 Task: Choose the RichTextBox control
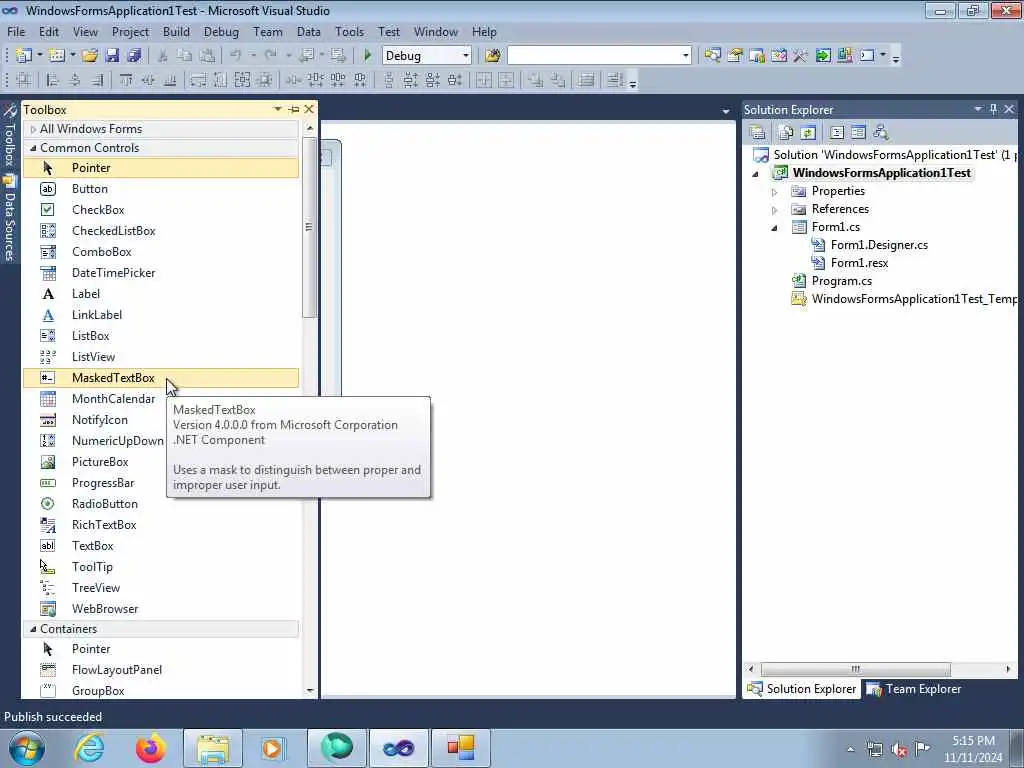pos(161,524)
